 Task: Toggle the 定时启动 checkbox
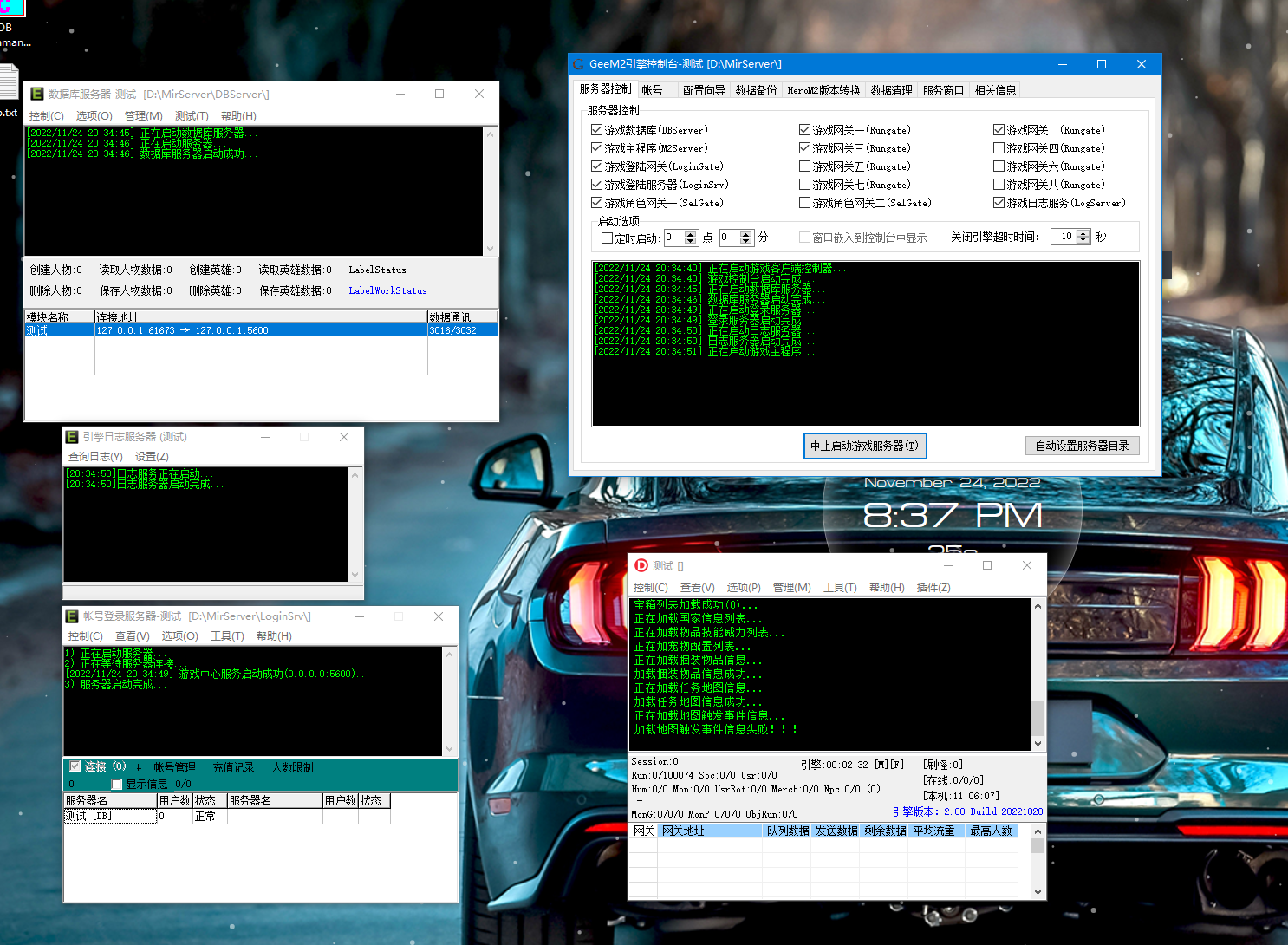[x=607, y=238]
